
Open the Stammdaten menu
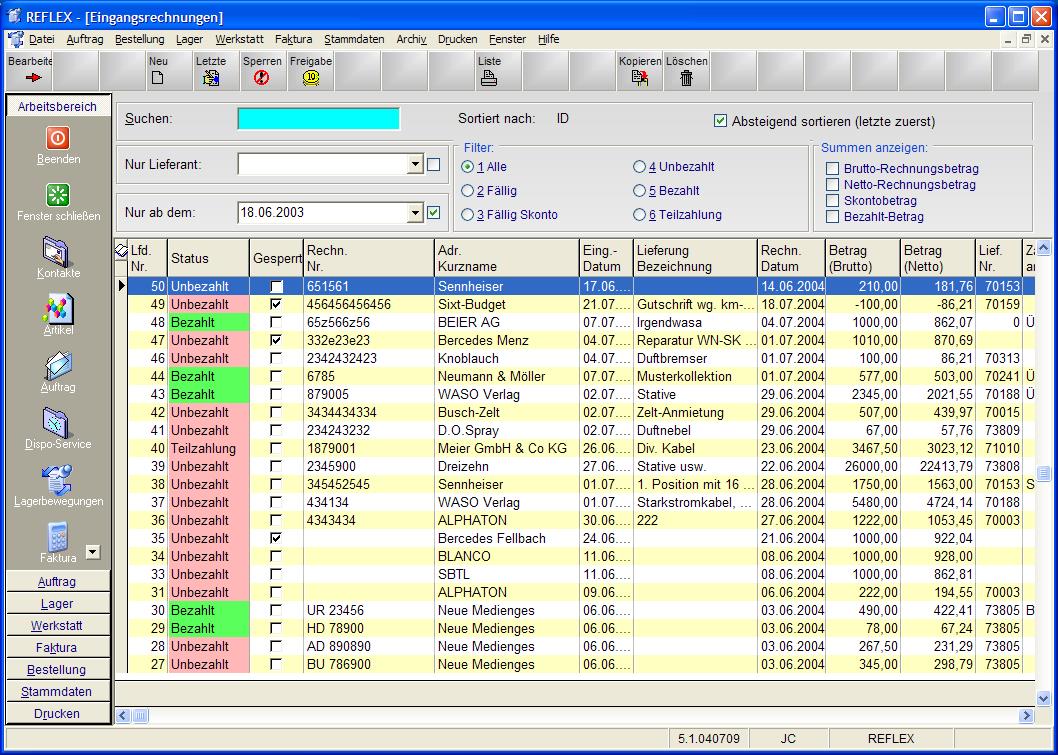pyautogui.click(x=354, y=39)
